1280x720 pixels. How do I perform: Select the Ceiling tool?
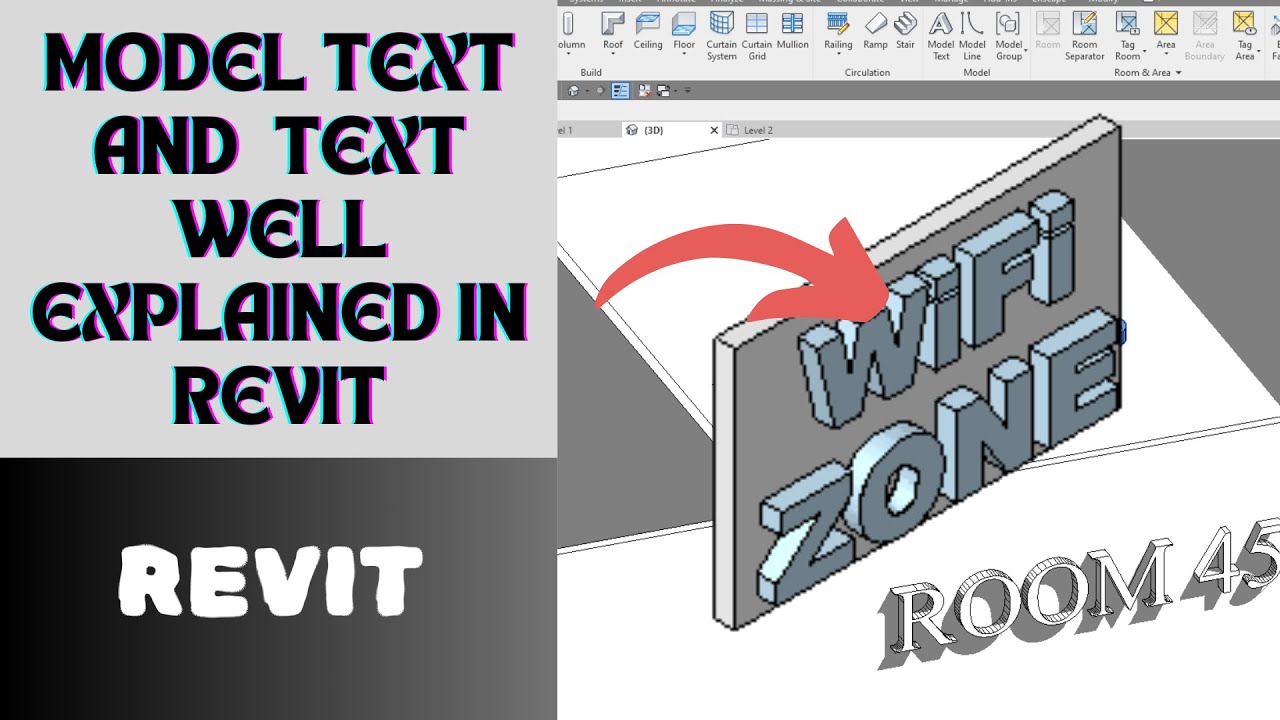tap(648, 32)
